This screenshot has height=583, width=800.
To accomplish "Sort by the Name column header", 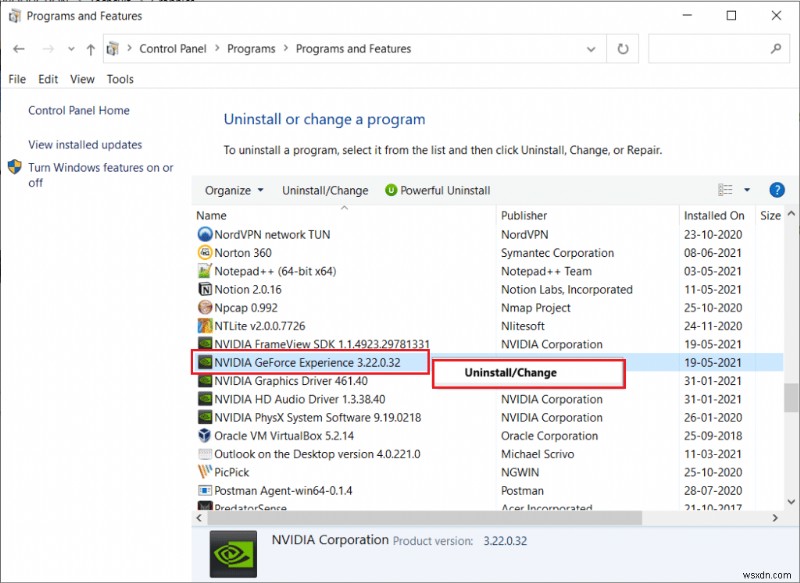I will 343,215.
